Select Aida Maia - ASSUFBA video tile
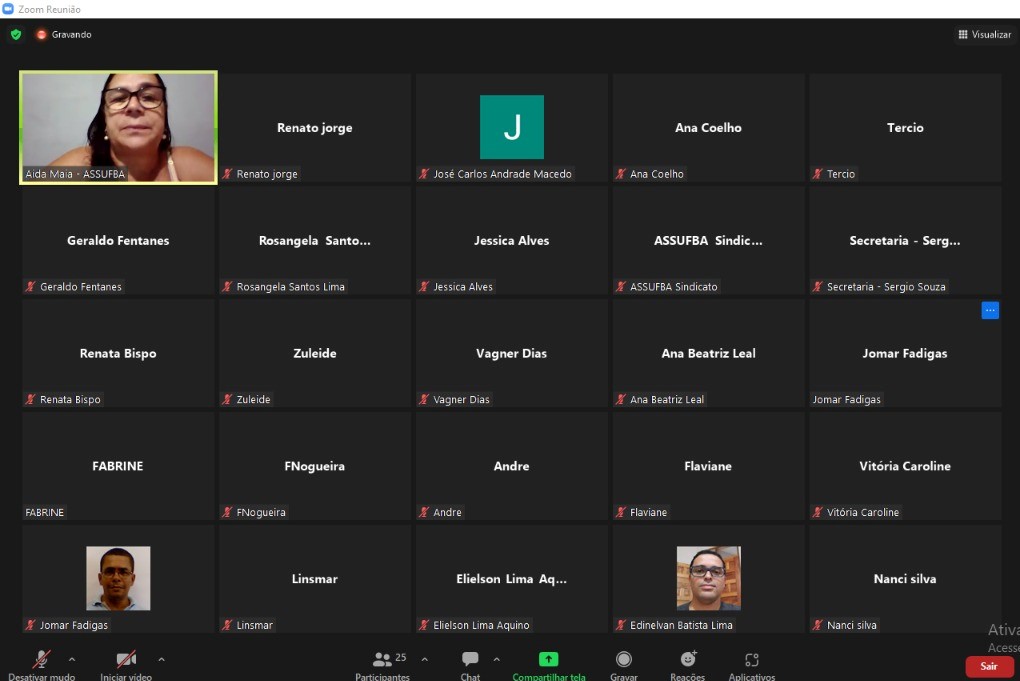 (118, 127)
